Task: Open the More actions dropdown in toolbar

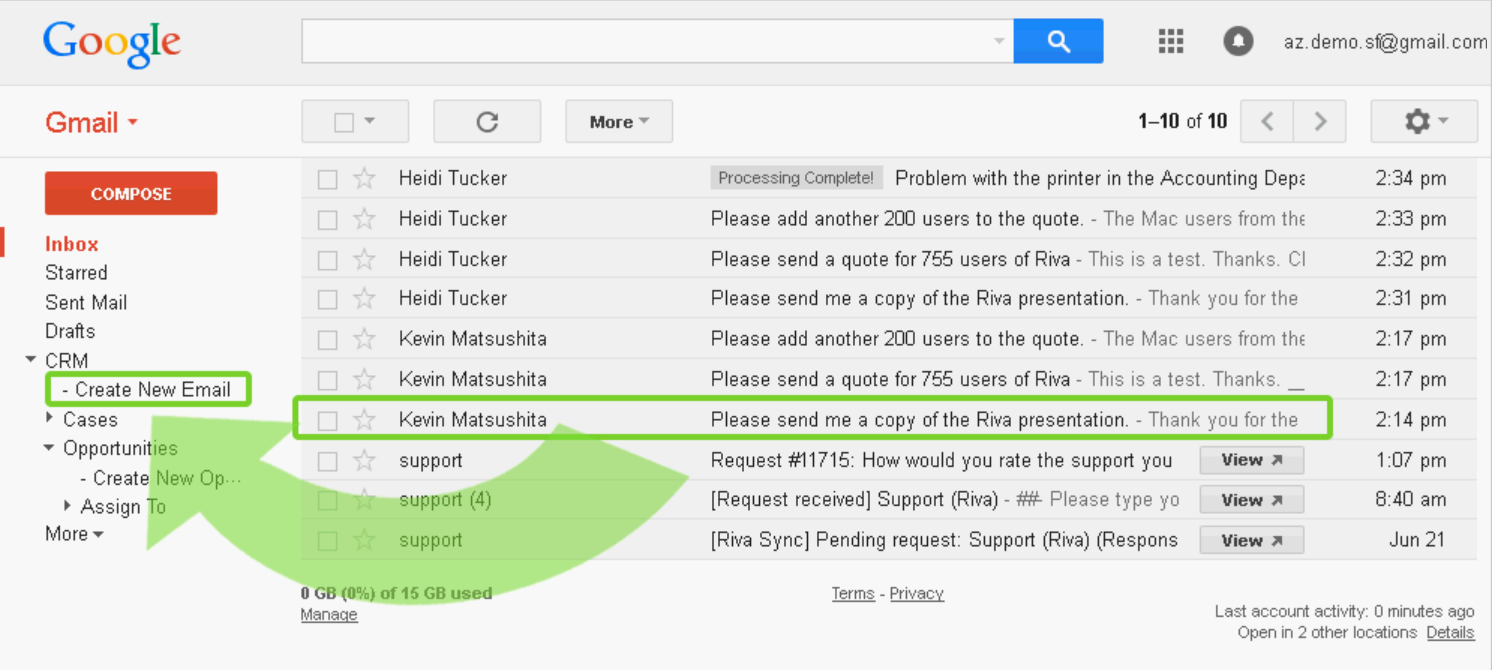Action: point(619,122)
